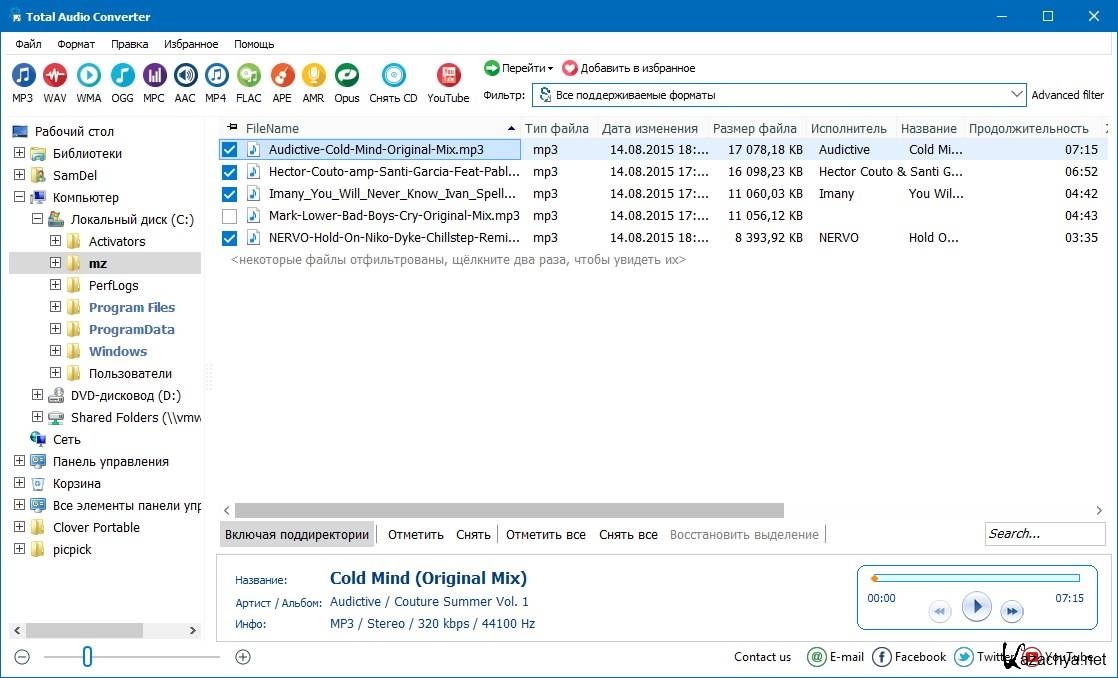Uncheck the NERVO-Hold-On file checkbox
Viewport: 1118px width, 678px height.
pos(230,238)
